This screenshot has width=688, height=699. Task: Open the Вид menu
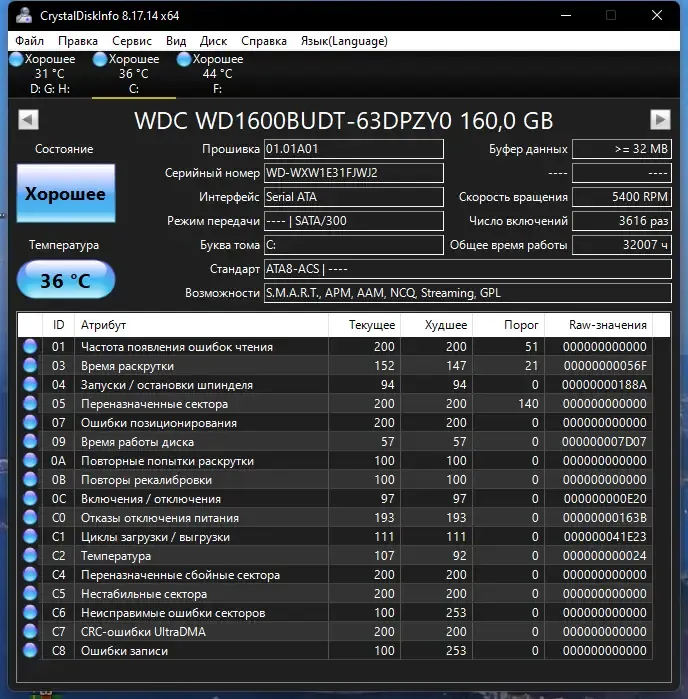point(176,41)
